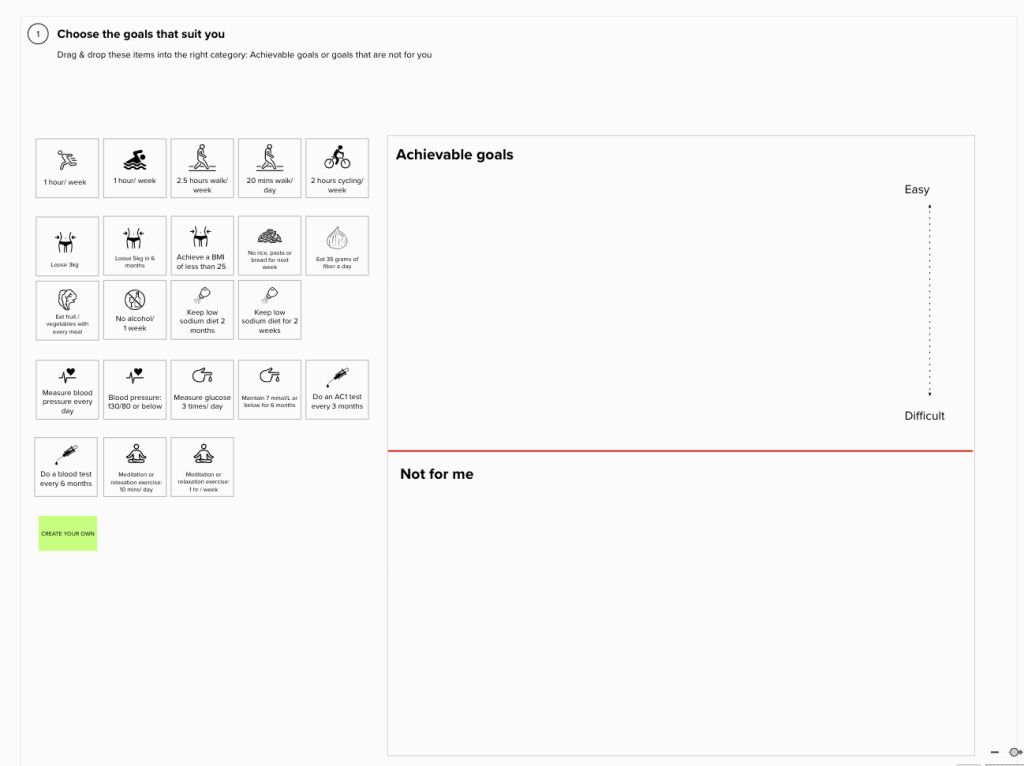Click the green 'Create Your Own' note
The width and height of the screenshot is (1024, 766).
pyautogui.click(x=68, y=533)
